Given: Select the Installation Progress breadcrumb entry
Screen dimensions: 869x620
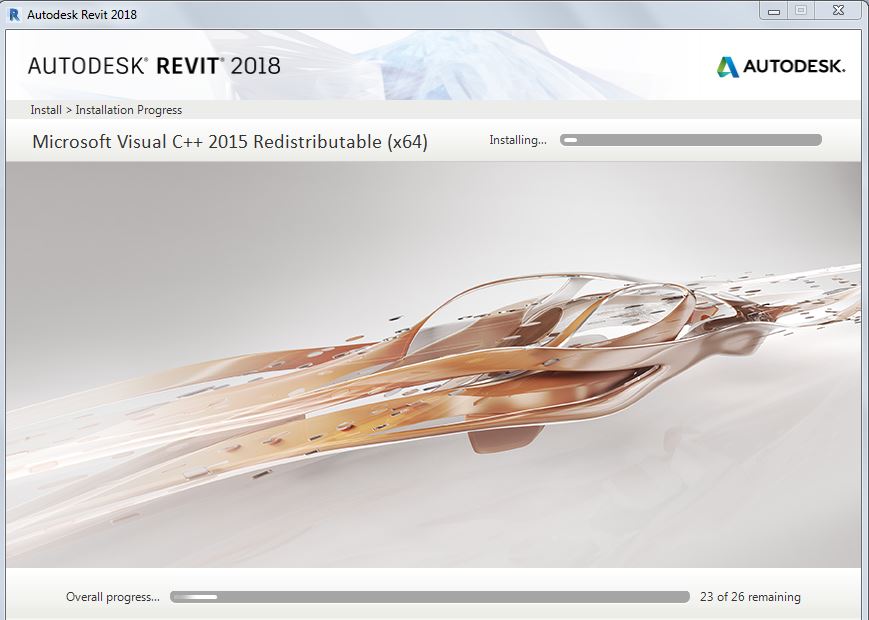Looking at the screenshot, I should [x=131, y=110].
